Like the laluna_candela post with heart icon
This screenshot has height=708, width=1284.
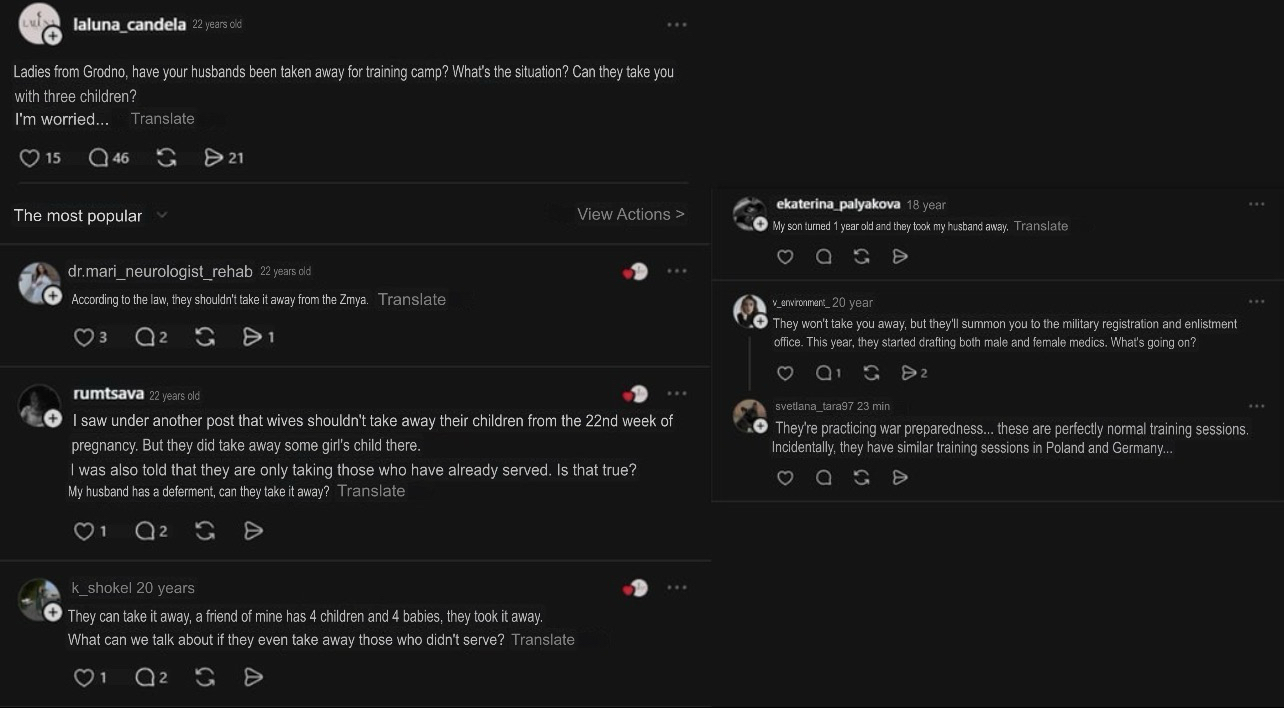coord(30,158)
